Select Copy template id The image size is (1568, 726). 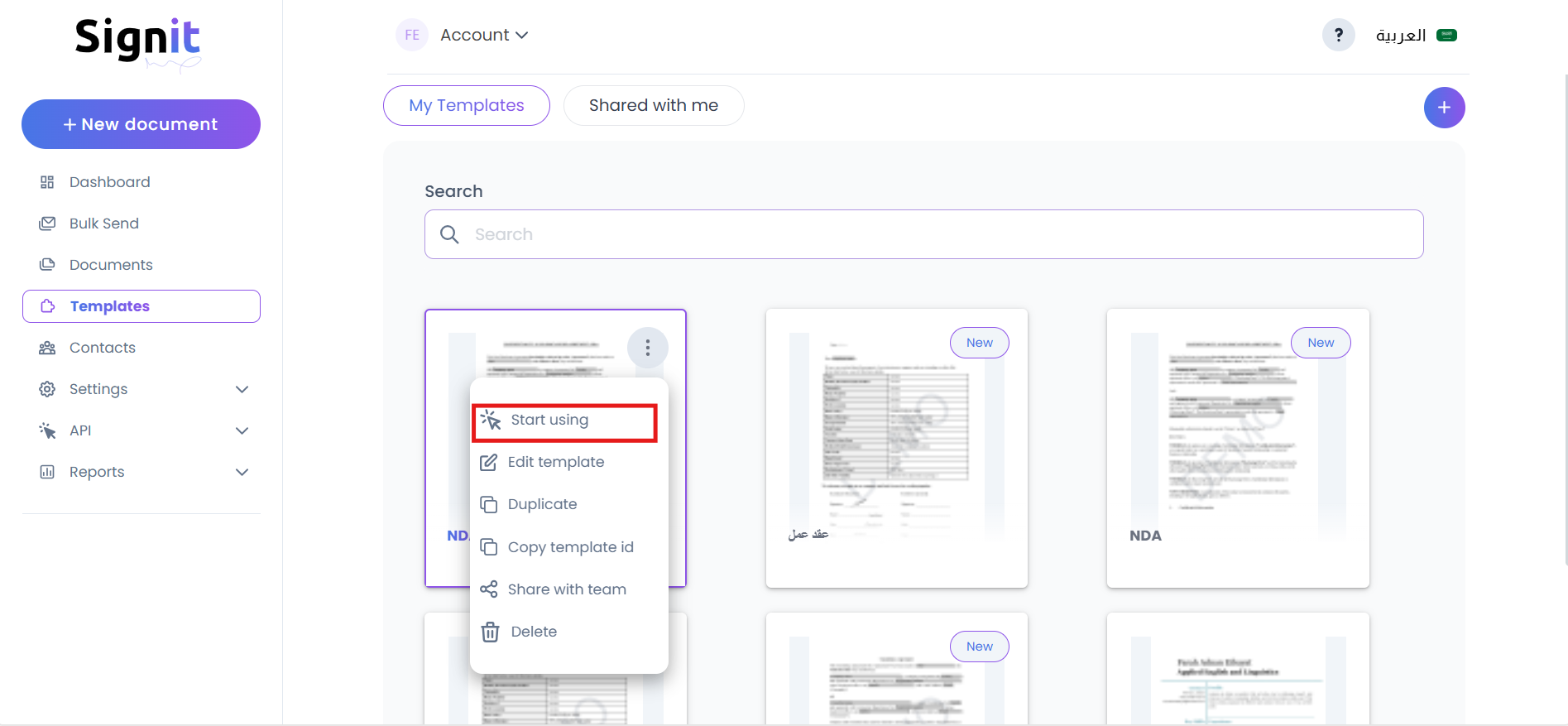(569, 547)
